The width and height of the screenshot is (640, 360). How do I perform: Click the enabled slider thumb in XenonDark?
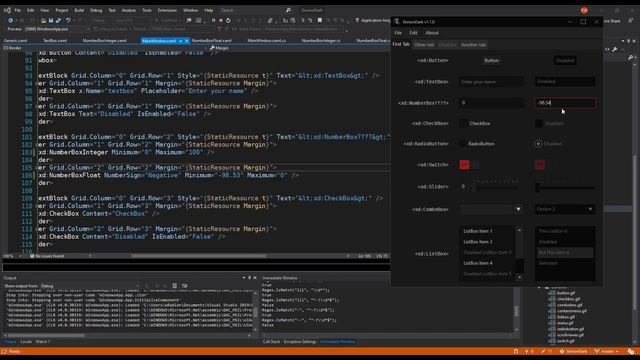[474, 187]
